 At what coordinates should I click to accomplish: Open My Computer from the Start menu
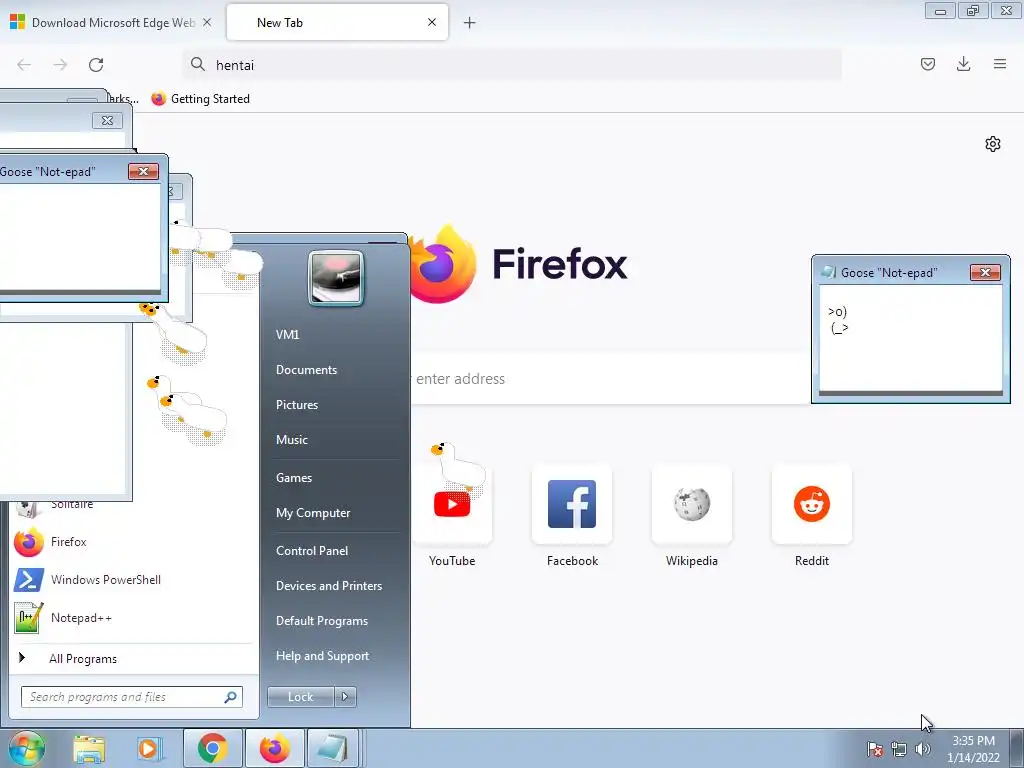point(313,513)
